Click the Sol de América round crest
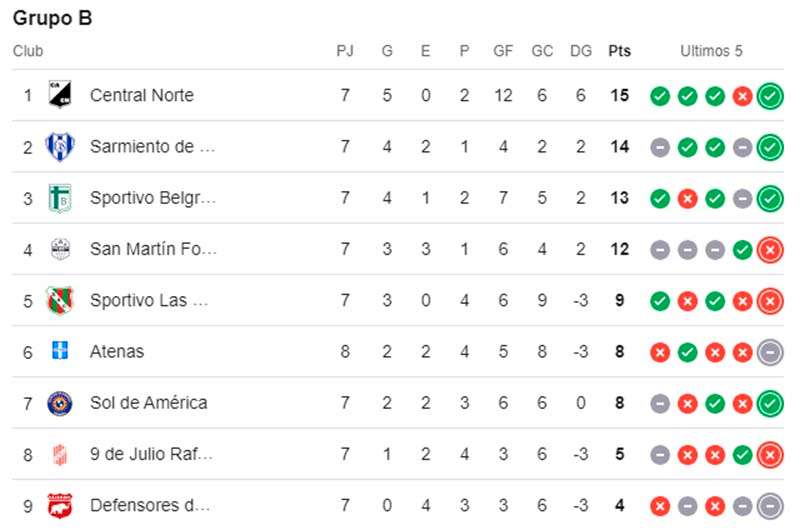 (60, 403)
